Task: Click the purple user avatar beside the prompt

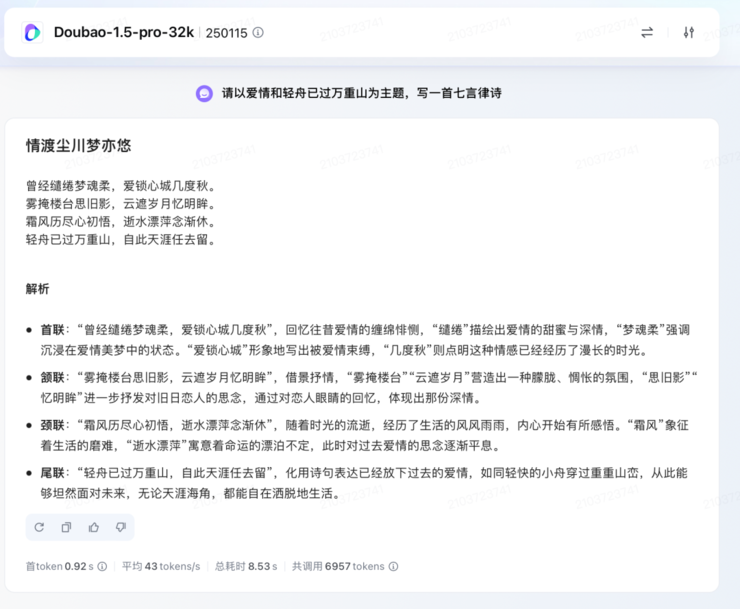Action: click(x=204, y=93)
